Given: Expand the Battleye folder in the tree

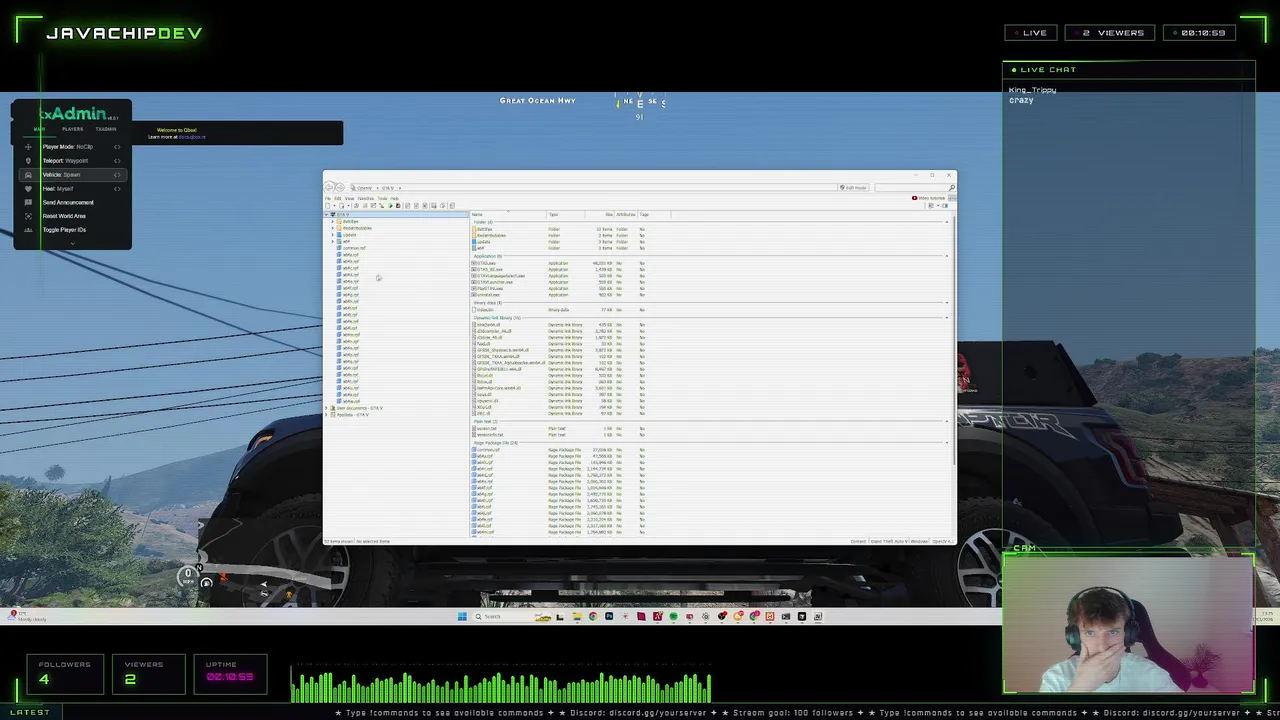Looking at the screenshot, I should coord(333,221).
